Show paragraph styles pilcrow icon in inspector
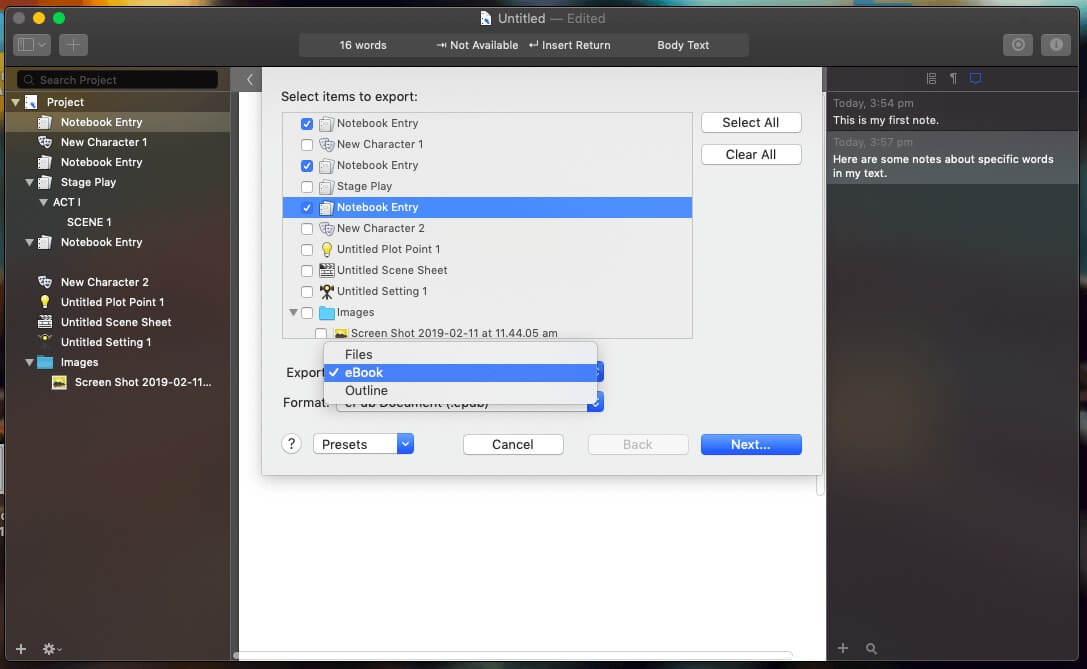Viewport: 1087px width, 669px height. 953,78
